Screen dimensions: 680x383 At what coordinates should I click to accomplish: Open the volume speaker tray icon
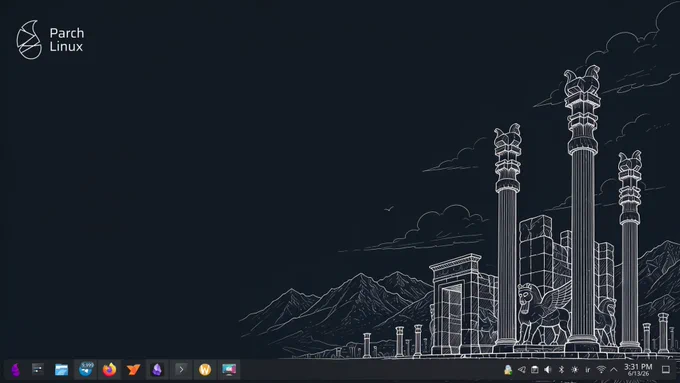[x=548, y=370]
